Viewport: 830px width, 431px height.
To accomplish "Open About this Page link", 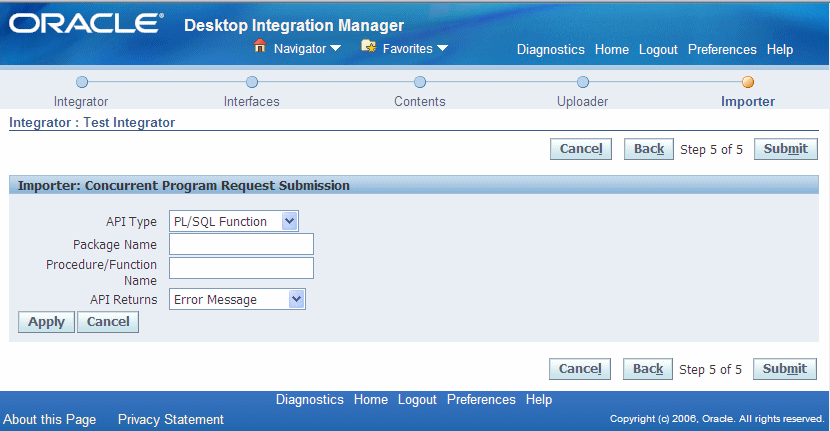I will click(50, 419).
